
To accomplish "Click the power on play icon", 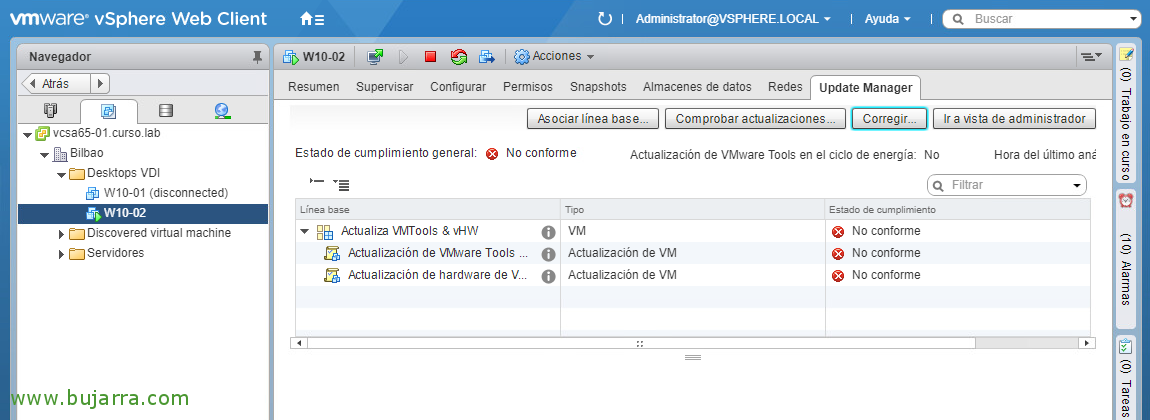I will (403, 56).
